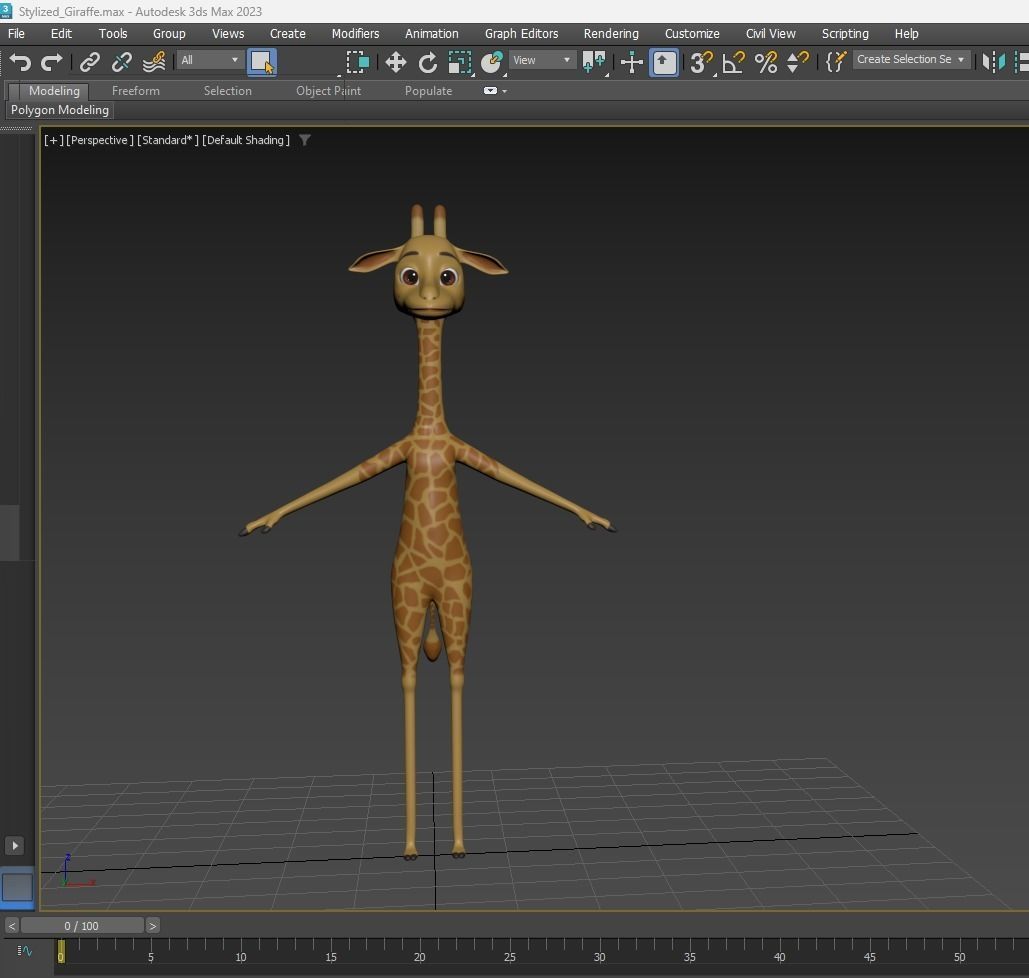Activate Select and Link tool

90,62
